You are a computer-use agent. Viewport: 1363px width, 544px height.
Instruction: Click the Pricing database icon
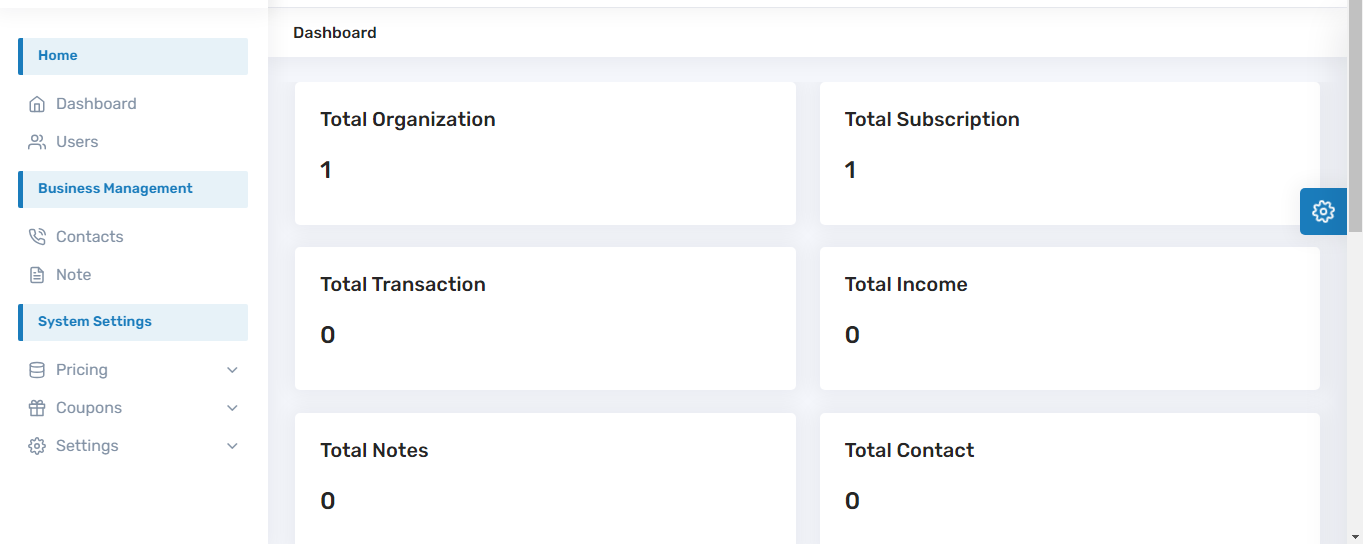[x=37, y=370]
